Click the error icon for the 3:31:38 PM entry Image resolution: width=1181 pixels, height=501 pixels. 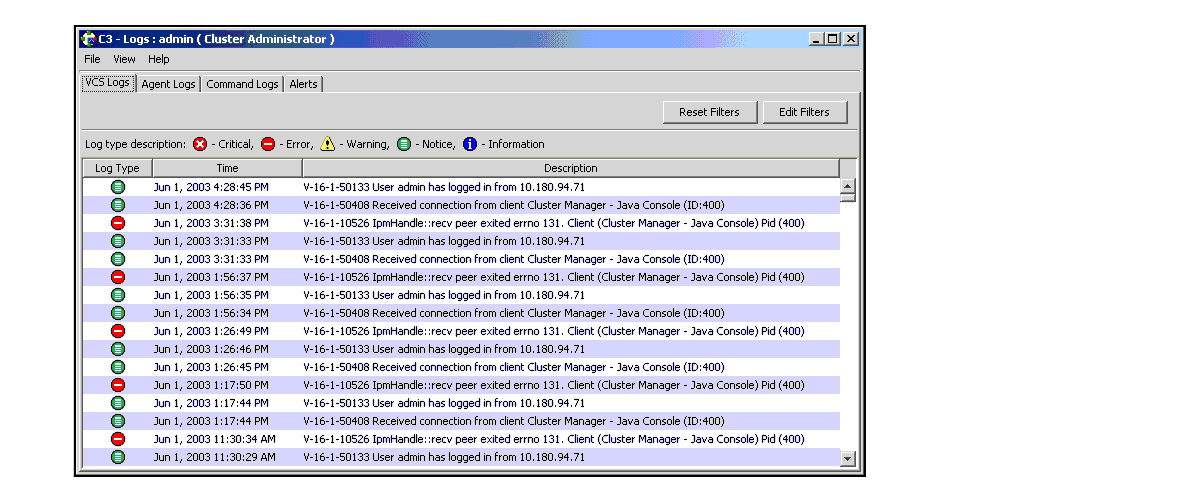coord(117,223)
